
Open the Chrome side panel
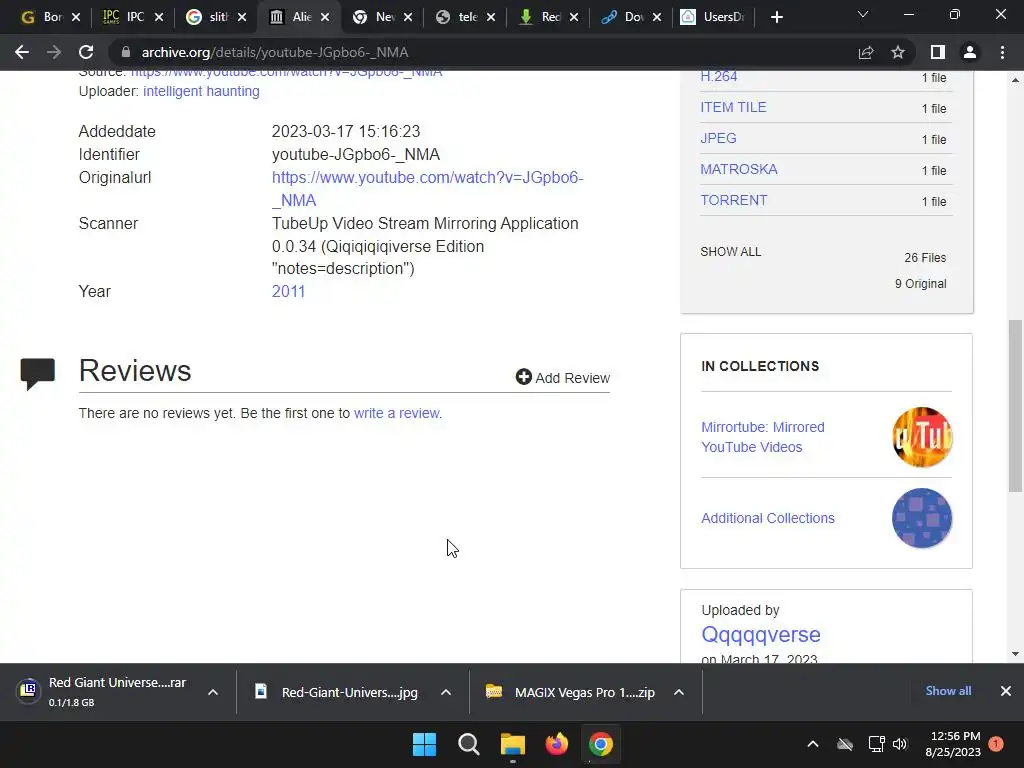937,52
